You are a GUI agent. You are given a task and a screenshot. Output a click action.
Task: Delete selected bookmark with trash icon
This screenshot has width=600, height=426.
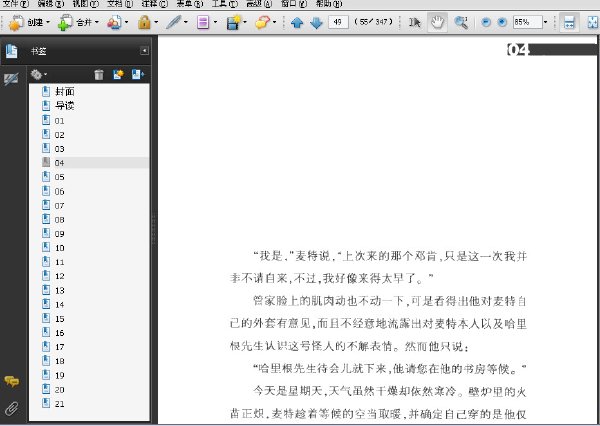coord(99,74)
